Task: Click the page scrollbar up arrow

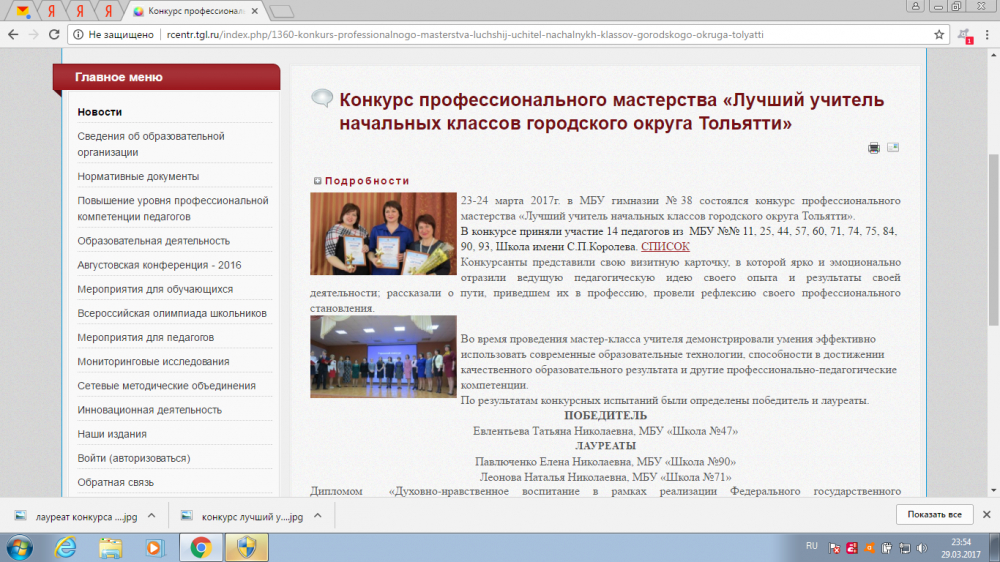Action: (x=994, y=56)
